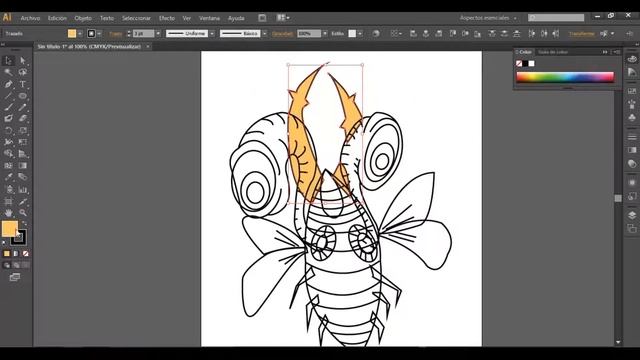The image size is (640, 360).
Task: Open the Efecto menu
Action: pyautogui.click(x=167, y=18)
